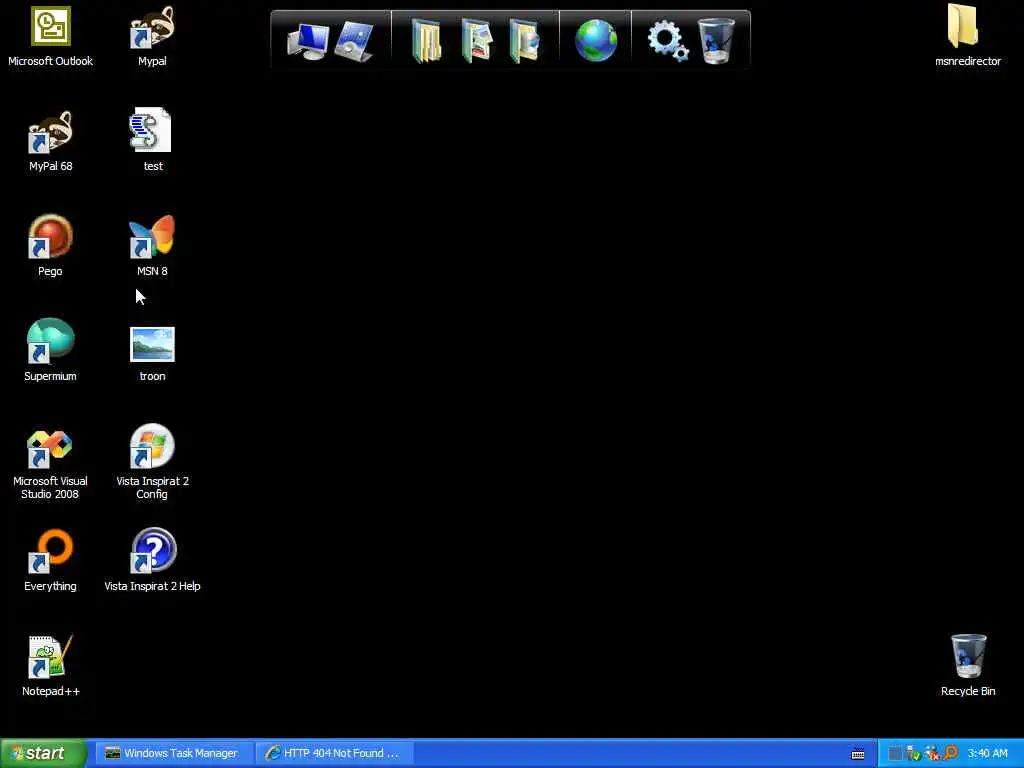Click the Task Manager CPU tray icon
This screenshot has height=768, width=1024.
895,753
